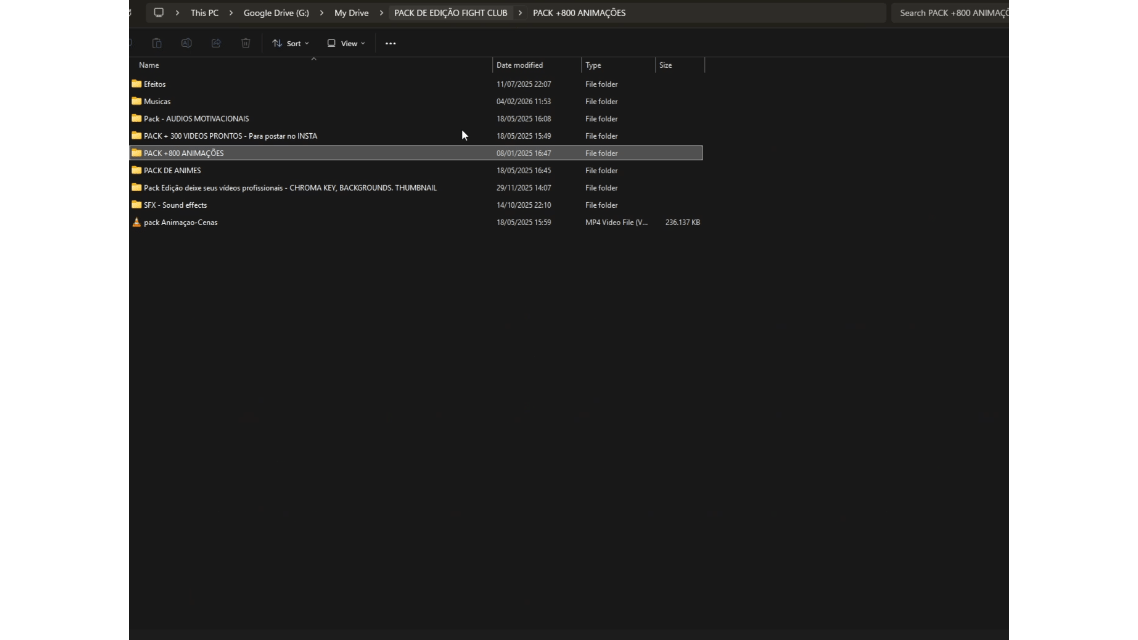This screenshot has width=1138, height=640.
Task: Go to PACK DE EDIÇÃO FIGHT CLUB breadcrumb
Action: point(451,13)
